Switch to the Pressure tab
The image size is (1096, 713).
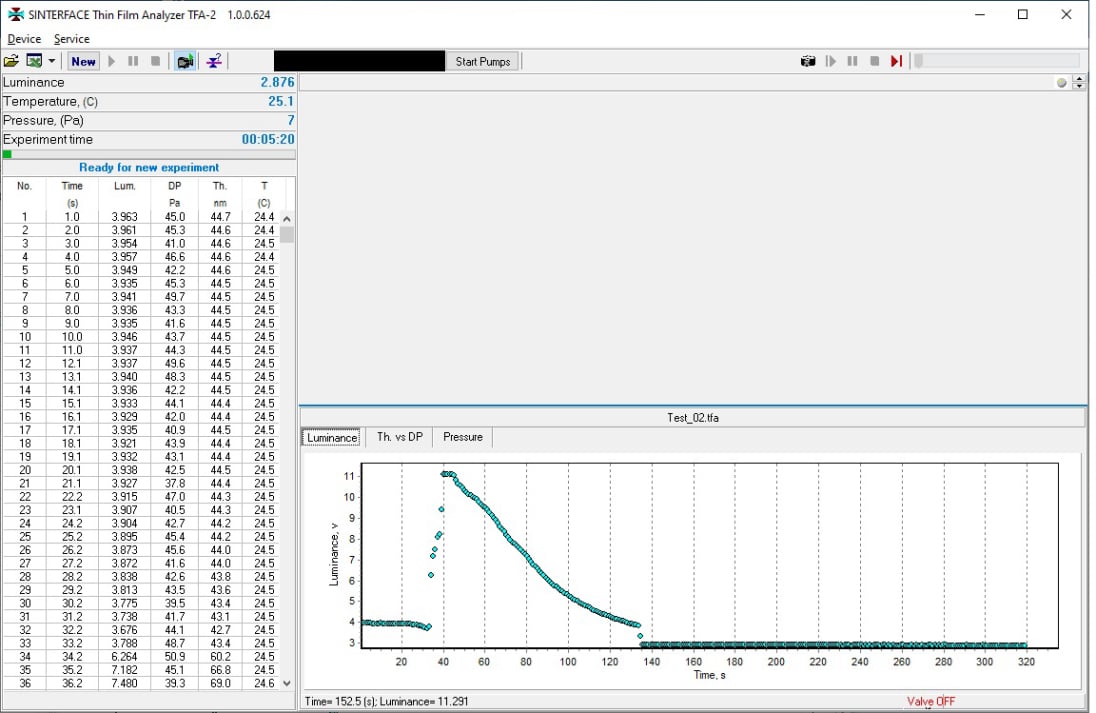pyautogui.click(x=463, y=437)
